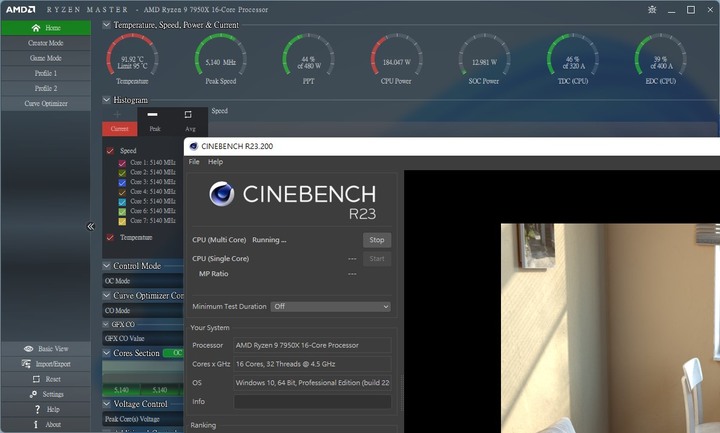Click the large Cinebench R23 sphere logo
Screen dimensions: 720x433
(222, 194)
